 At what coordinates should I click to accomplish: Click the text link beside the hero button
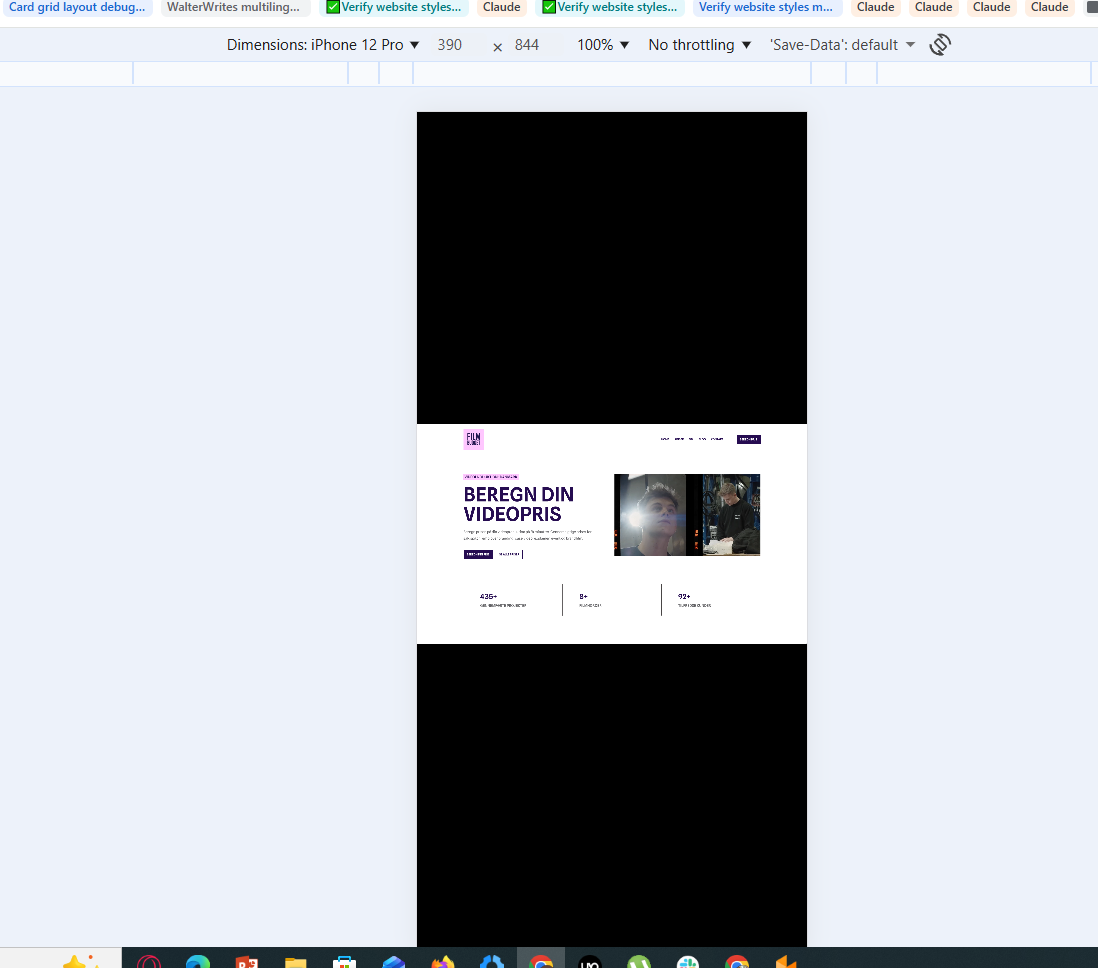click(509, 554)
